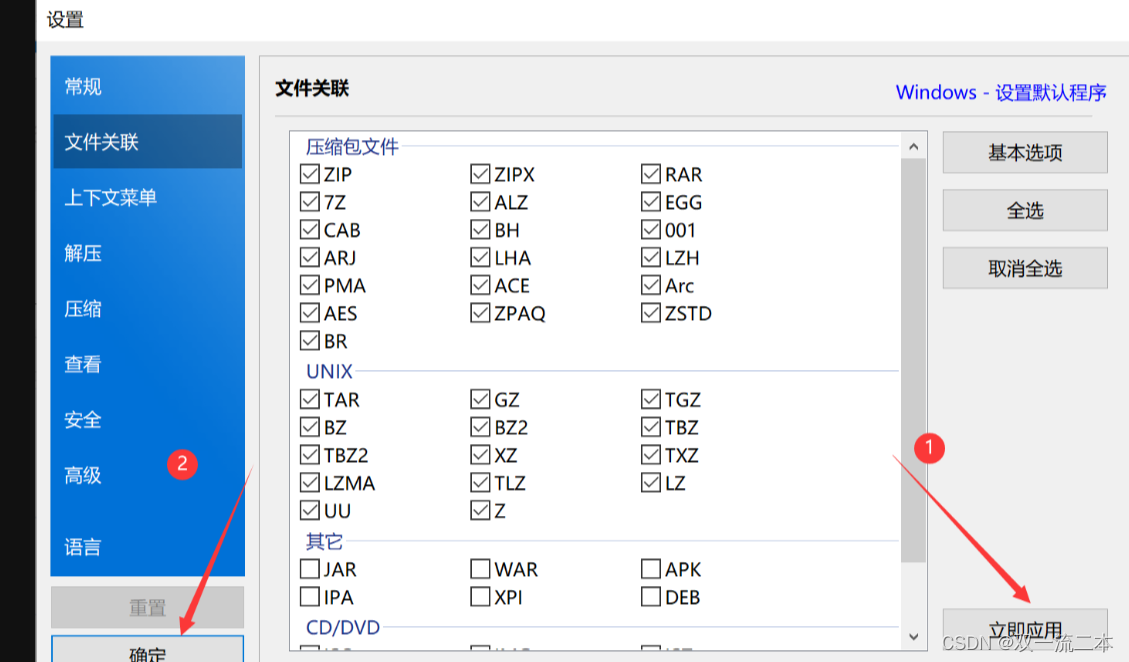Uncheck the 7Z association

coord(310,202)
